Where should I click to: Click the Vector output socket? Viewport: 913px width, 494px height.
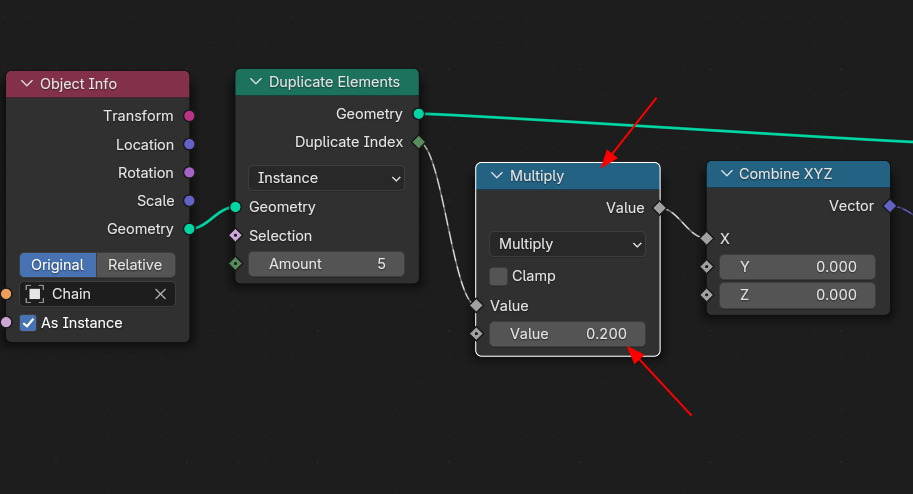point(890,206)
